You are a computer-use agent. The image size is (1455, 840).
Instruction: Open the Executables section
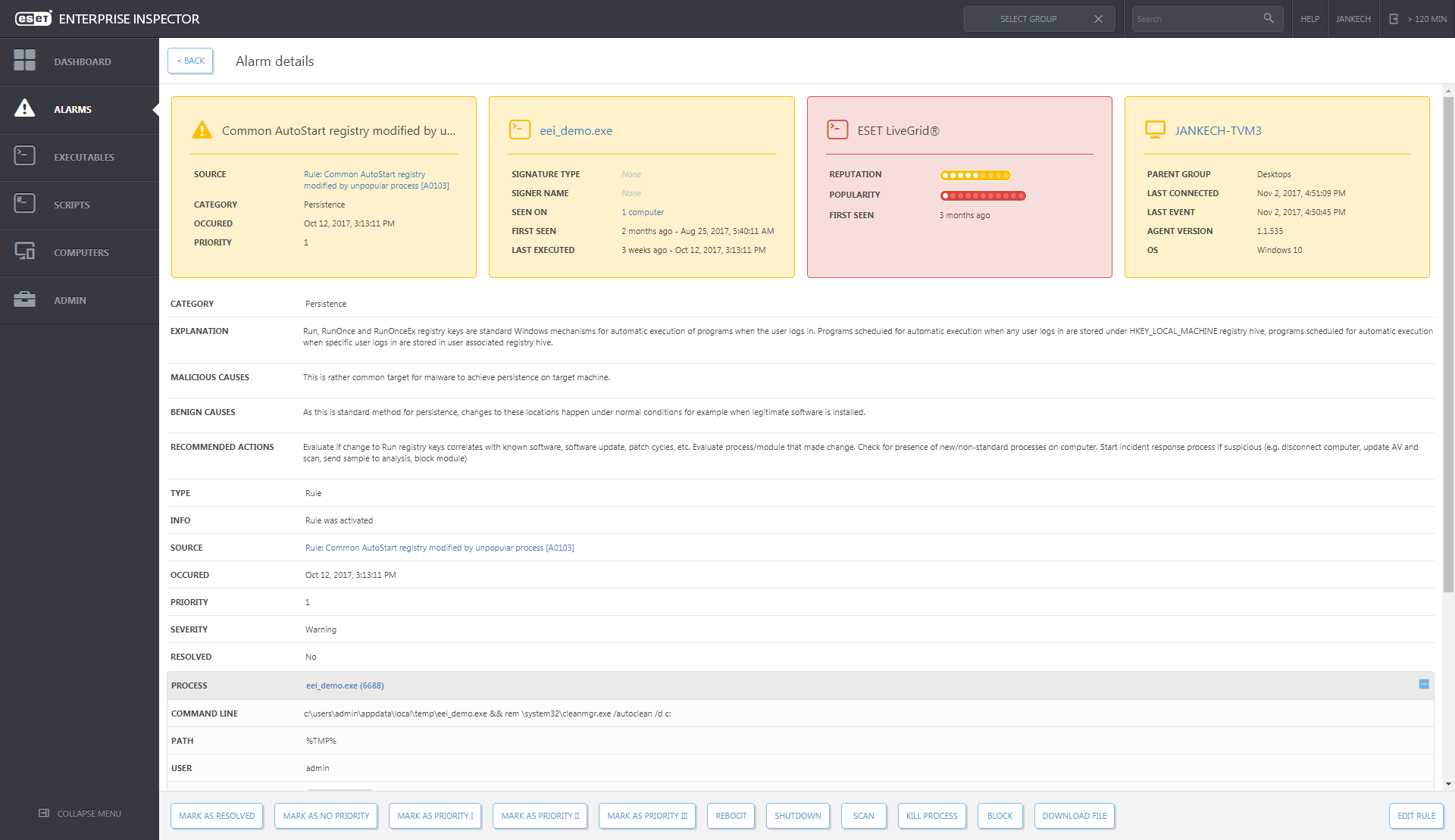[x=80, y=157]
